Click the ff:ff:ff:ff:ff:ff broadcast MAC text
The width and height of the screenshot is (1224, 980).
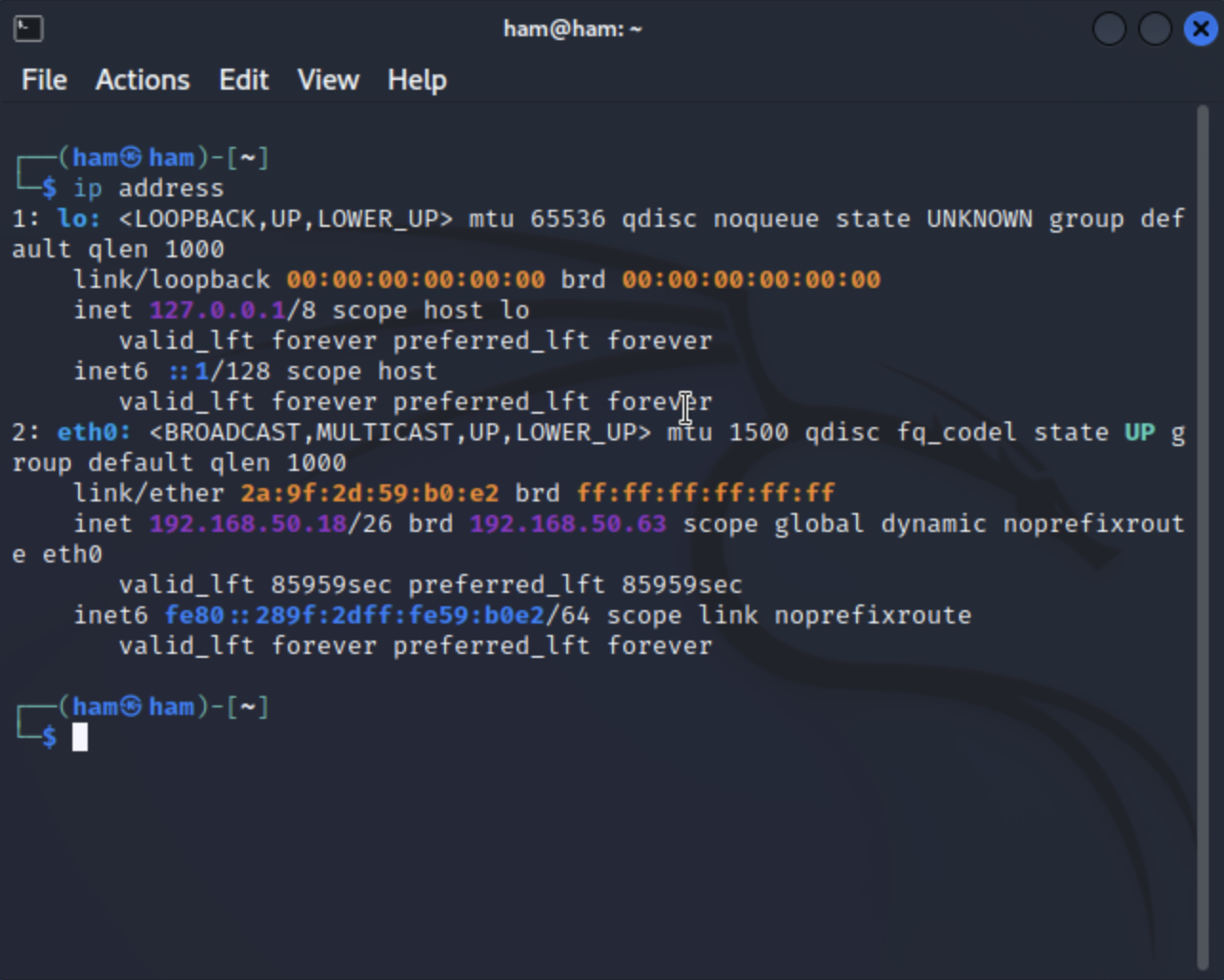pos(706,493)
